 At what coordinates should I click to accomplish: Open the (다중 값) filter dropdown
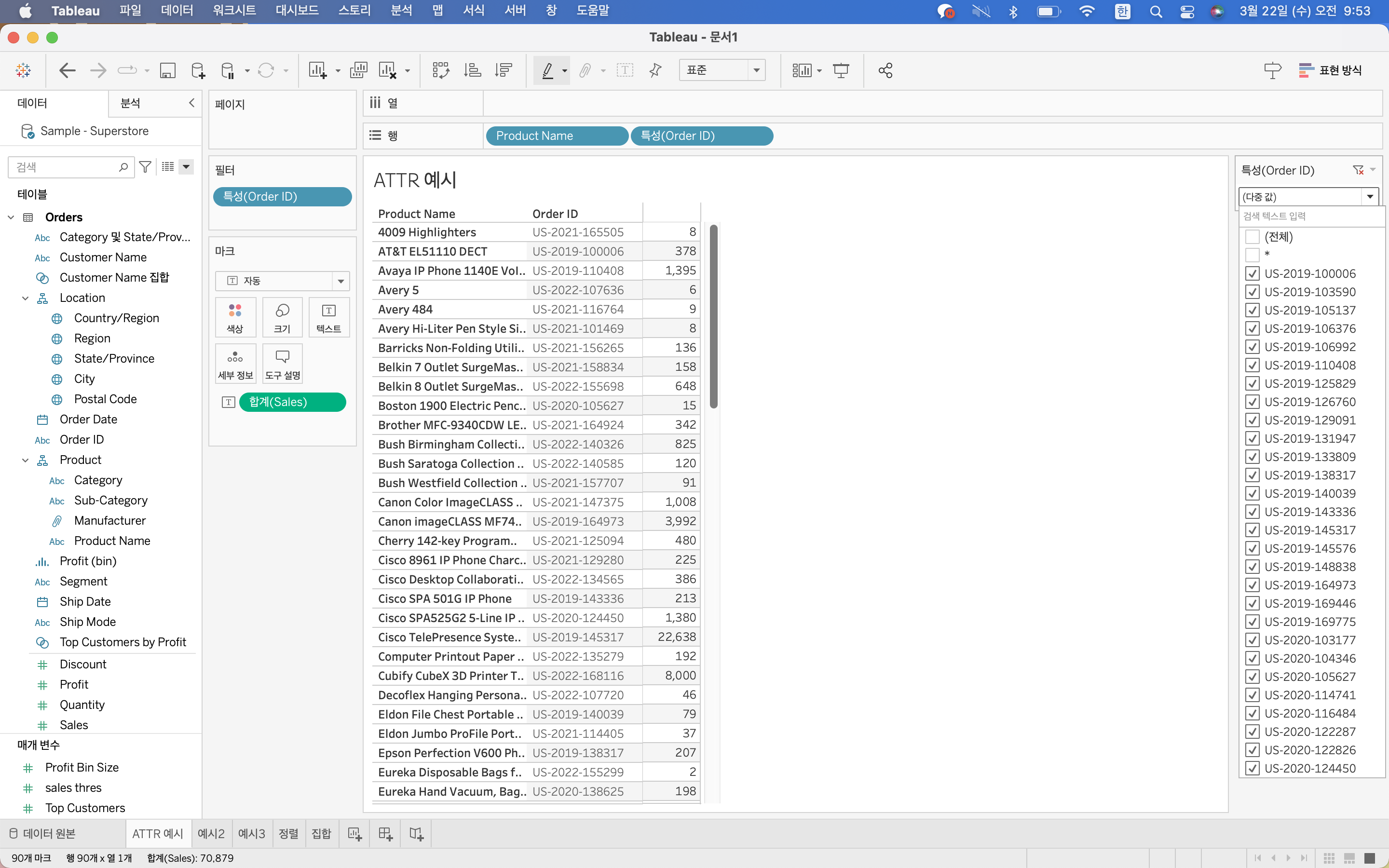click(1308, 197)
